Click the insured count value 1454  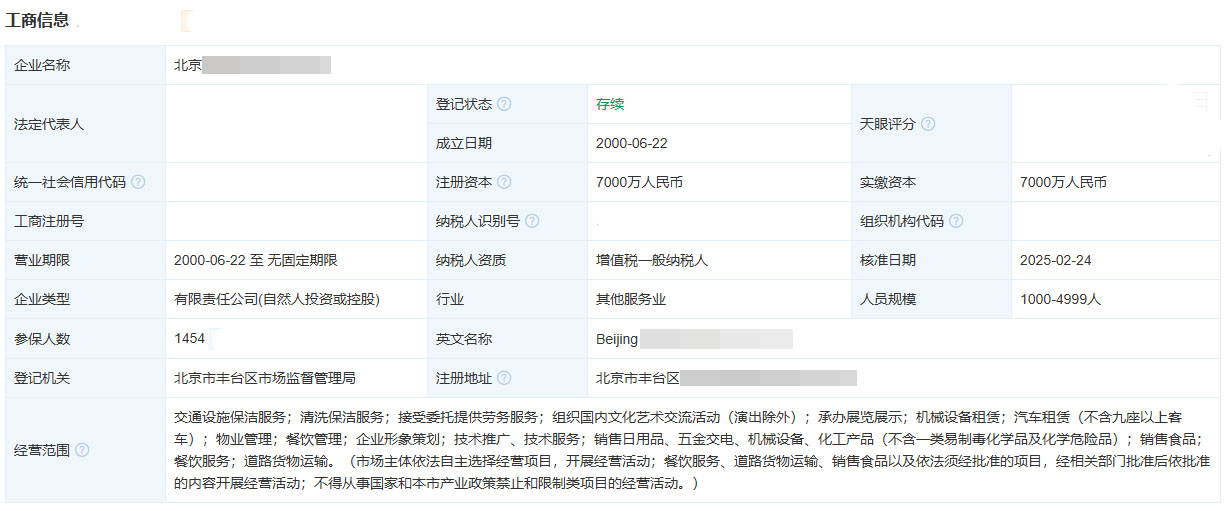pyautogui.click(x=189, y=339)
